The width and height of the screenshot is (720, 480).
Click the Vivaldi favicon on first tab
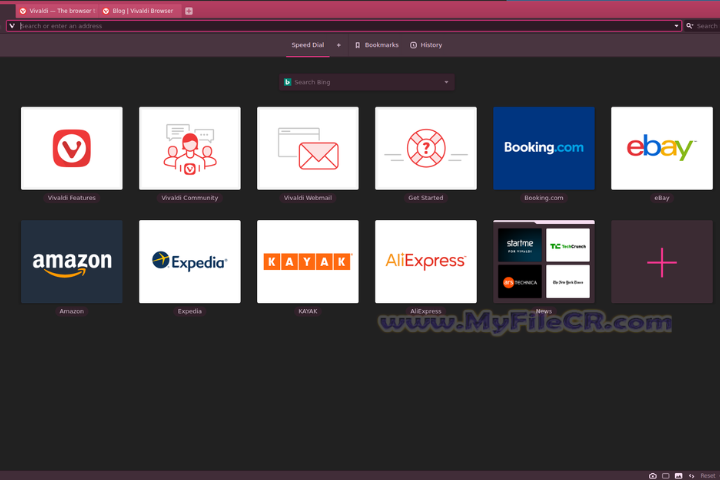coord(23,11)
